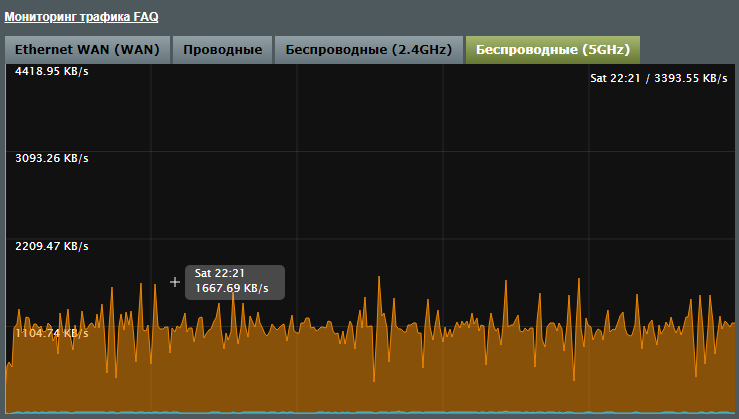The height and width of the screenshot is (419, 739).
Task: Click the word FAQ in the header
Action: [x=146, y=17]
